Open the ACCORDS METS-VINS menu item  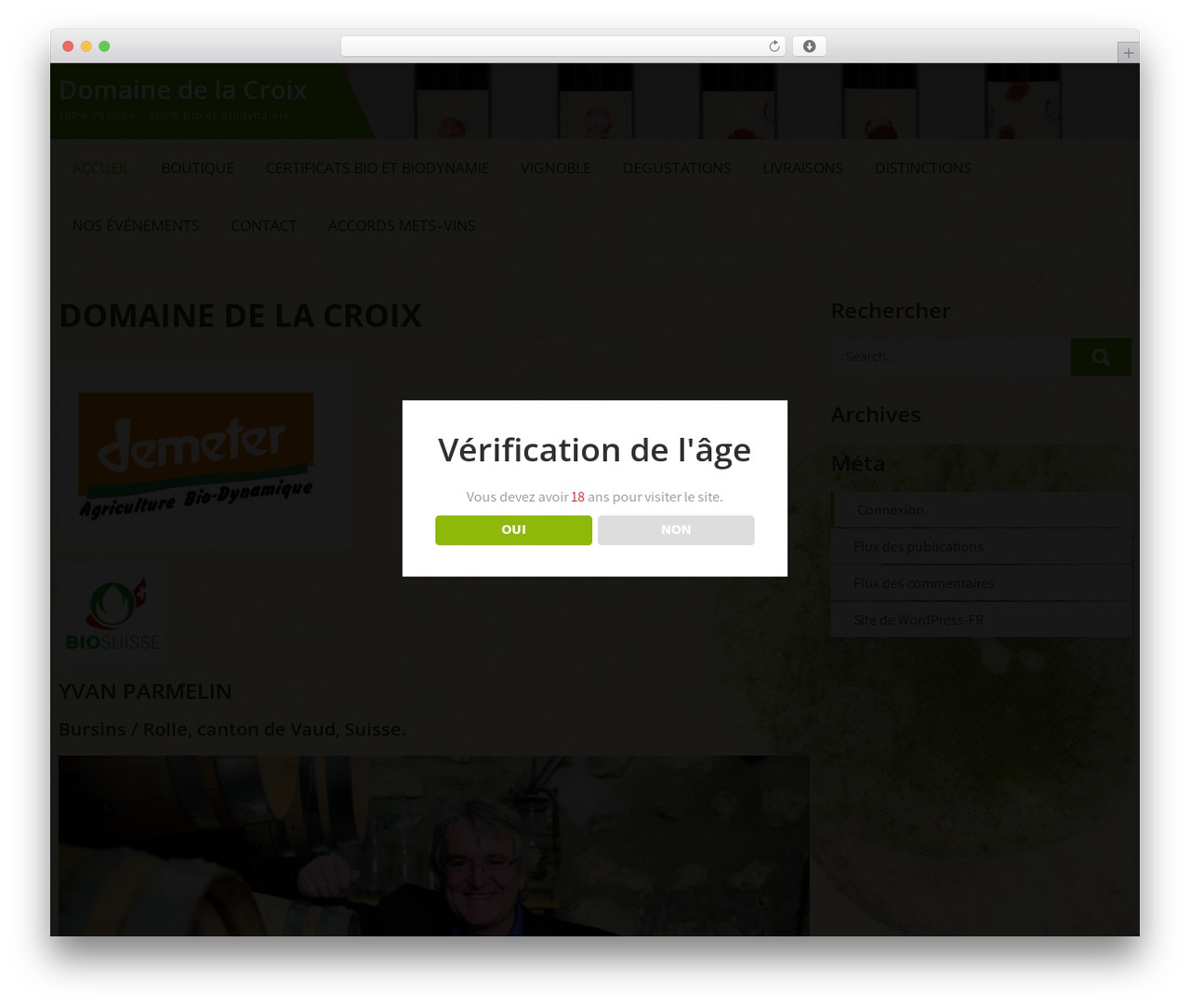pyautogui.click(x=402, y=226)
